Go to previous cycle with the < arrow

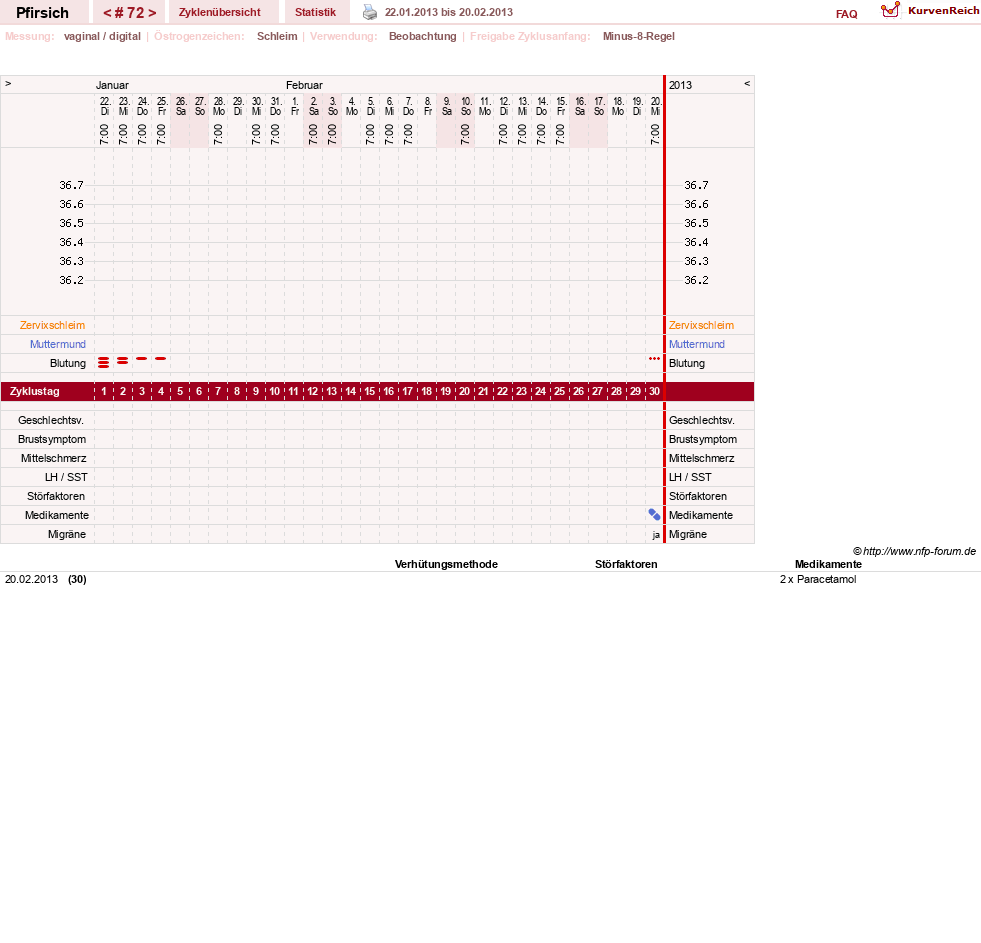coord(107,13)
